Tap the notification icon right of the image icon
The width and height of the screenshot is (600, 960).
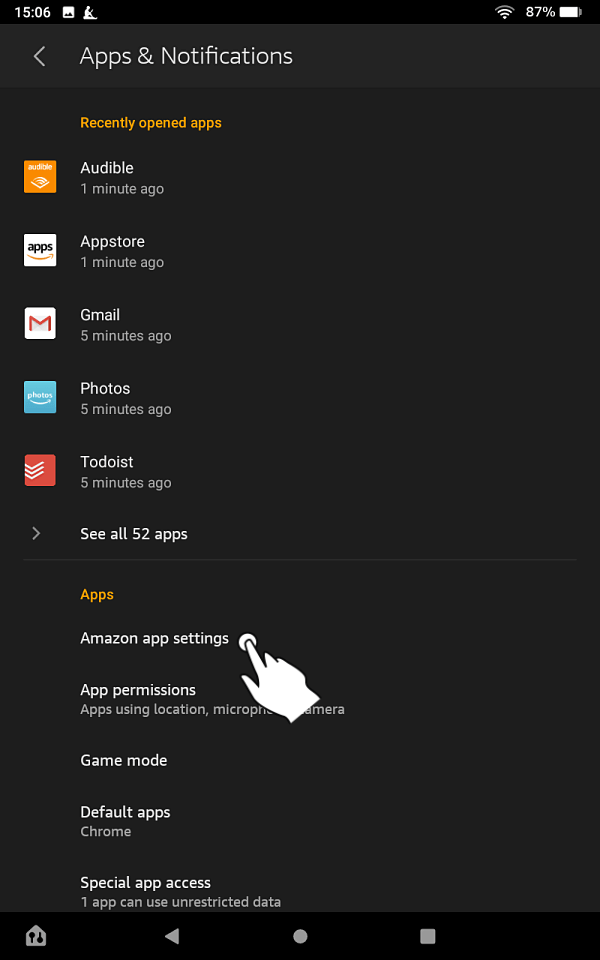[x=89, y=12]
